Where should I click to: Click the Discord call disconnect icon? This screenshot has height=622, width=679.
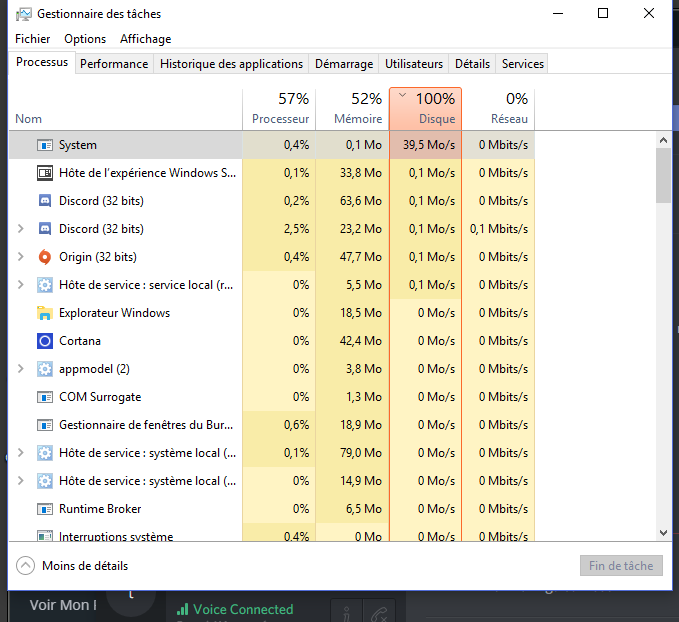coord(379,613)
